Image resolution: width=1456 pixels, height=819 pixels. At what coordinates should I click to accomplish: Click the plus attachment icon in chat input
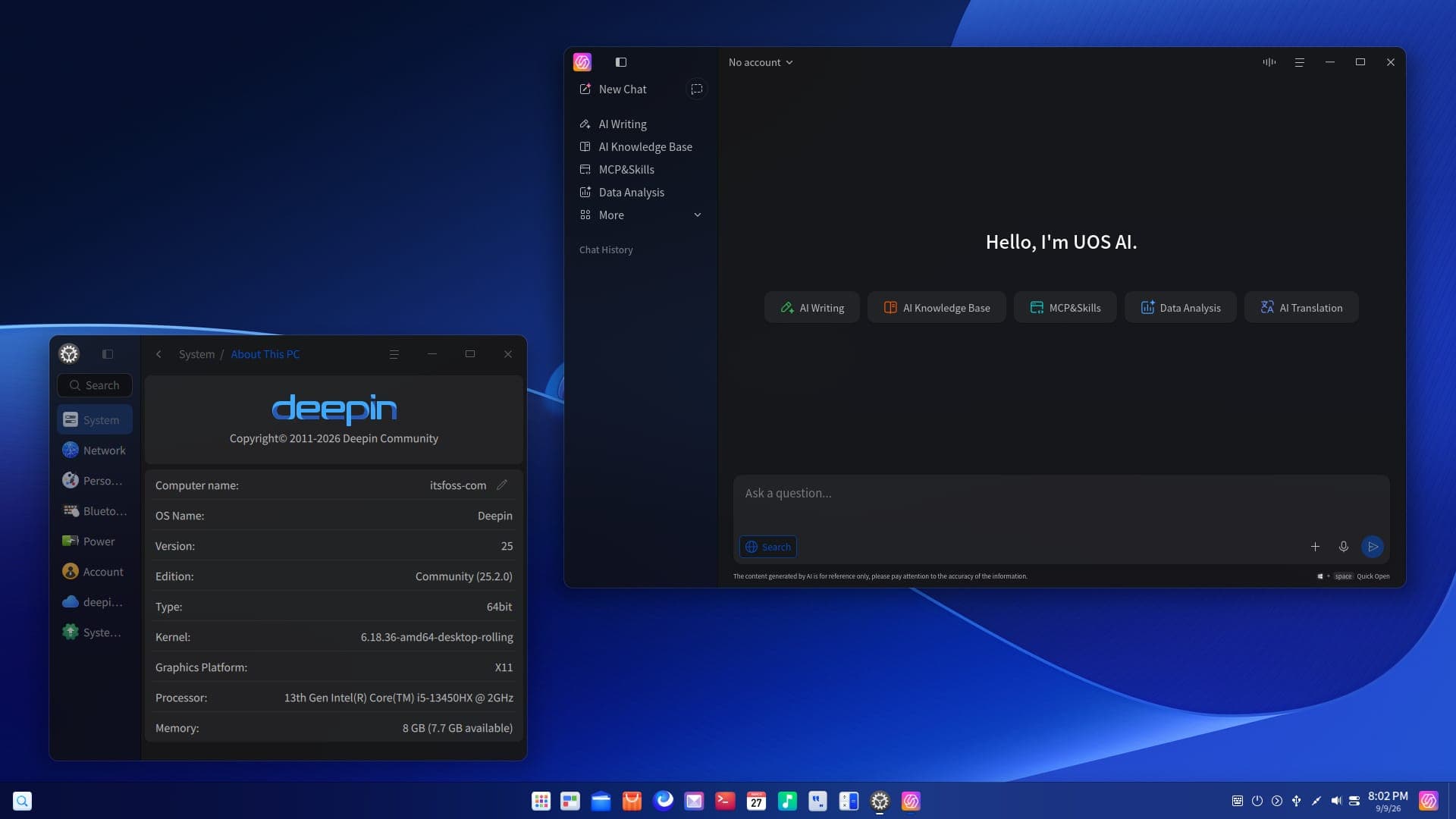[1315, 547]
